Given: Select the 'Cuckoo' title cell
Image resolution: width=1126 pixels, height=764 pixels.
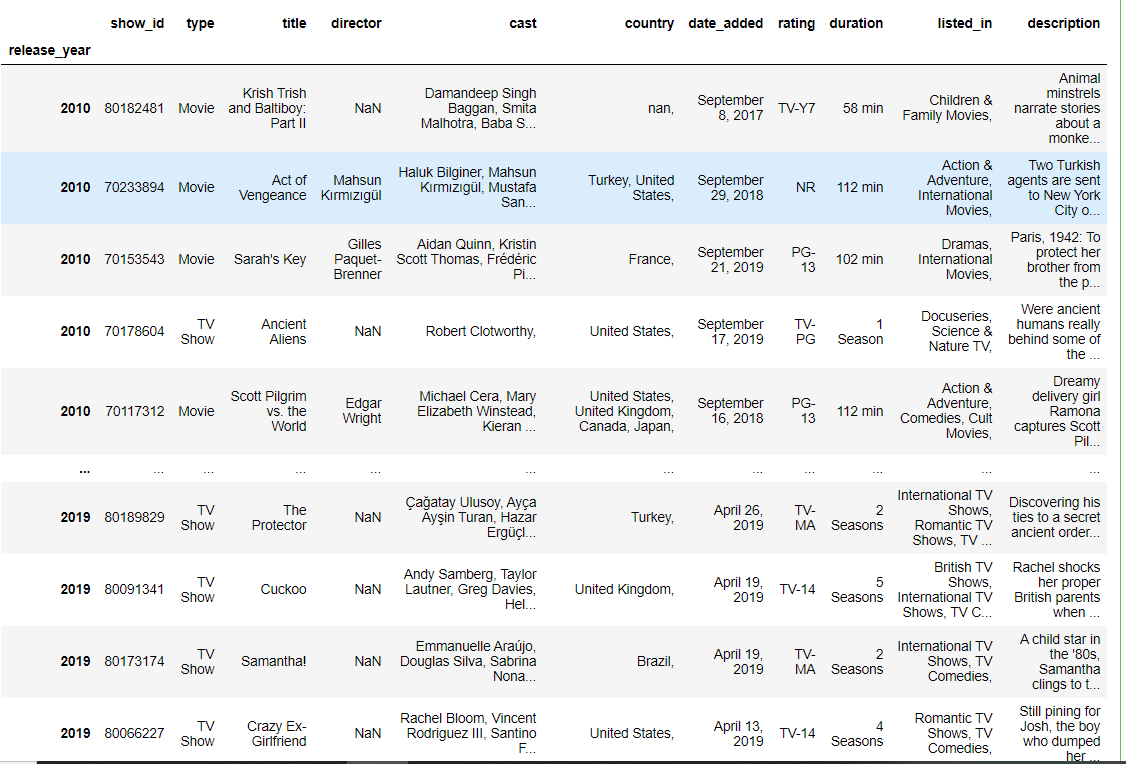Looking at the screenshot, I should coord(284,590).
